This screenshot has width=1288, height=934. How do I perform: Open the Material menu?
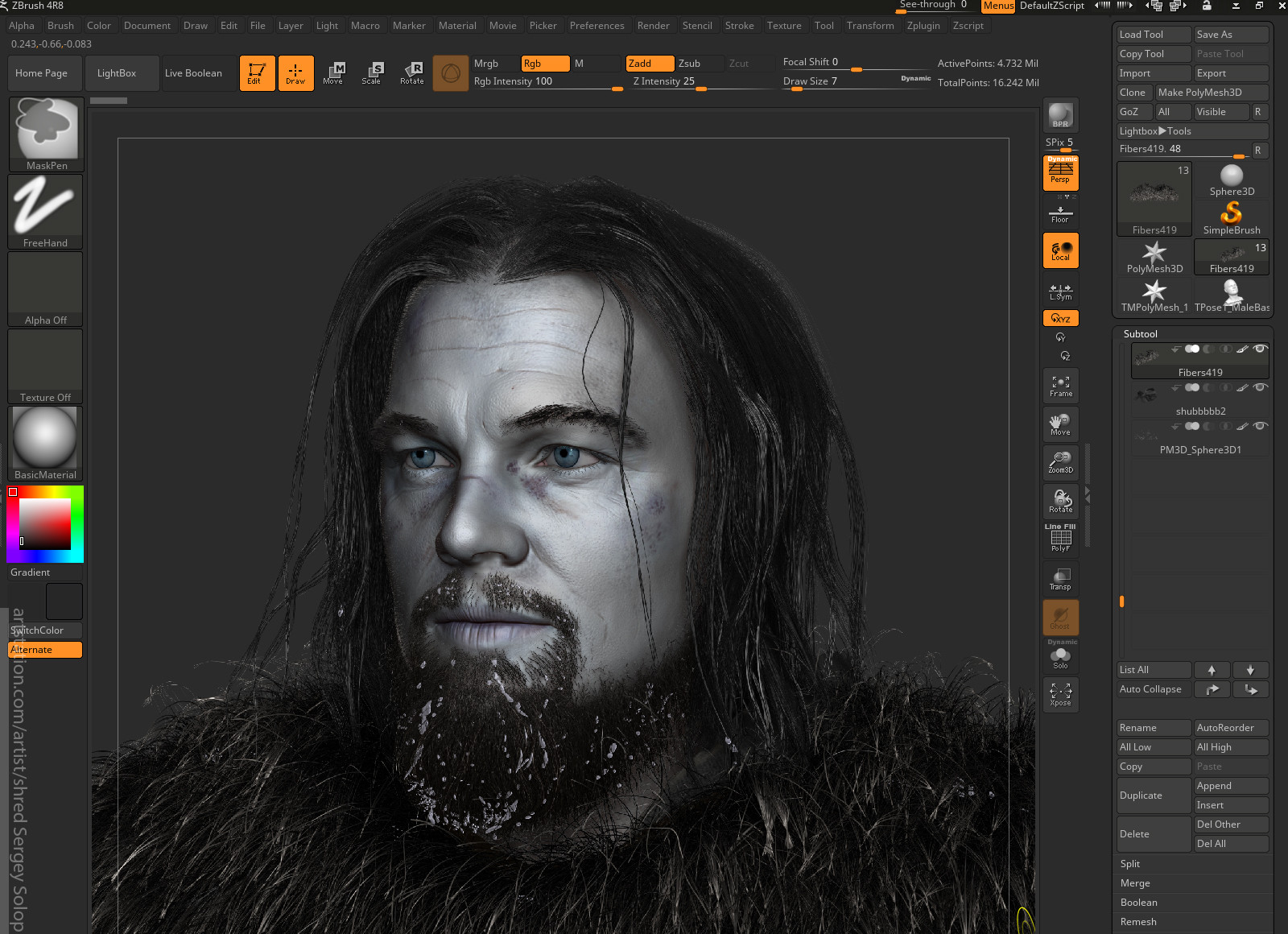(x=457, y=26)
